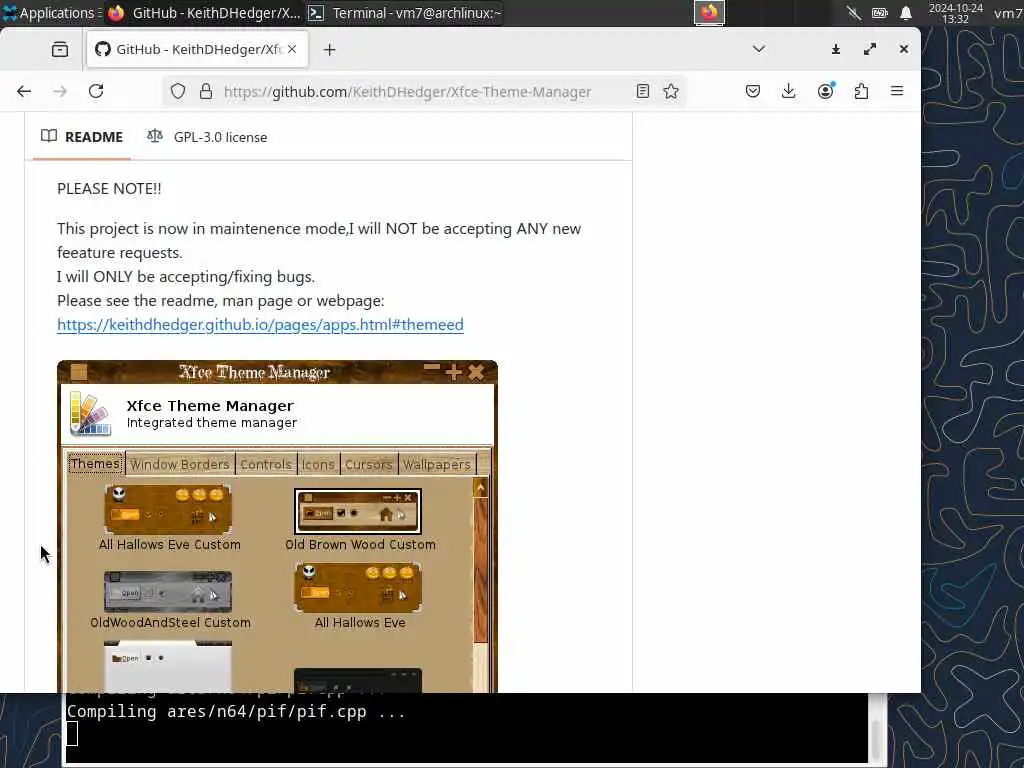Open the notifications bell icon
The height and width of the screenshot is (768, 1024).
point(906,12)
